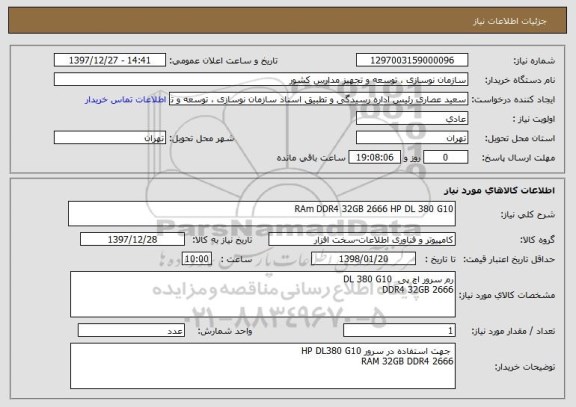The width and height of the screenshot is (576, 407).
Task: Click the شهر محل تحویل field
Action: click(110, 138)
